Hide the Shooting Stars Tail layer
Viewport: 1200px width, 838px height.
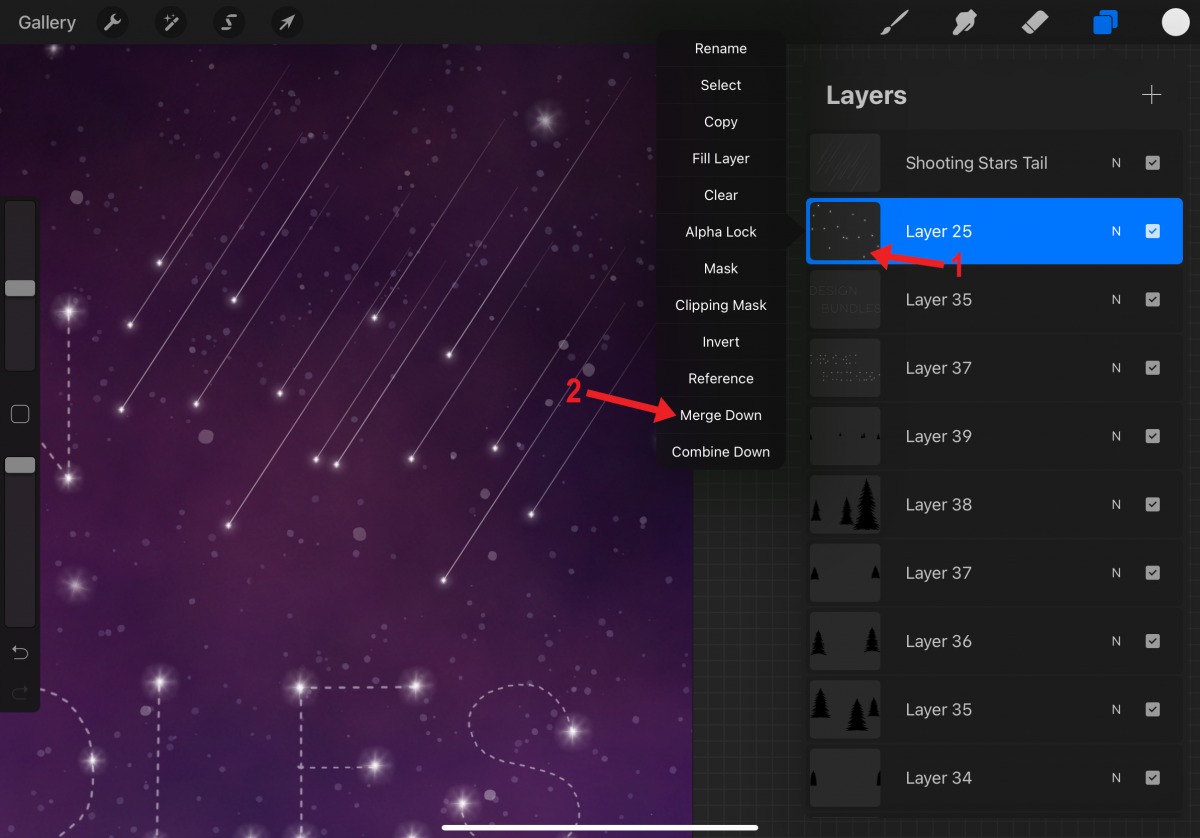point(1152,163)
